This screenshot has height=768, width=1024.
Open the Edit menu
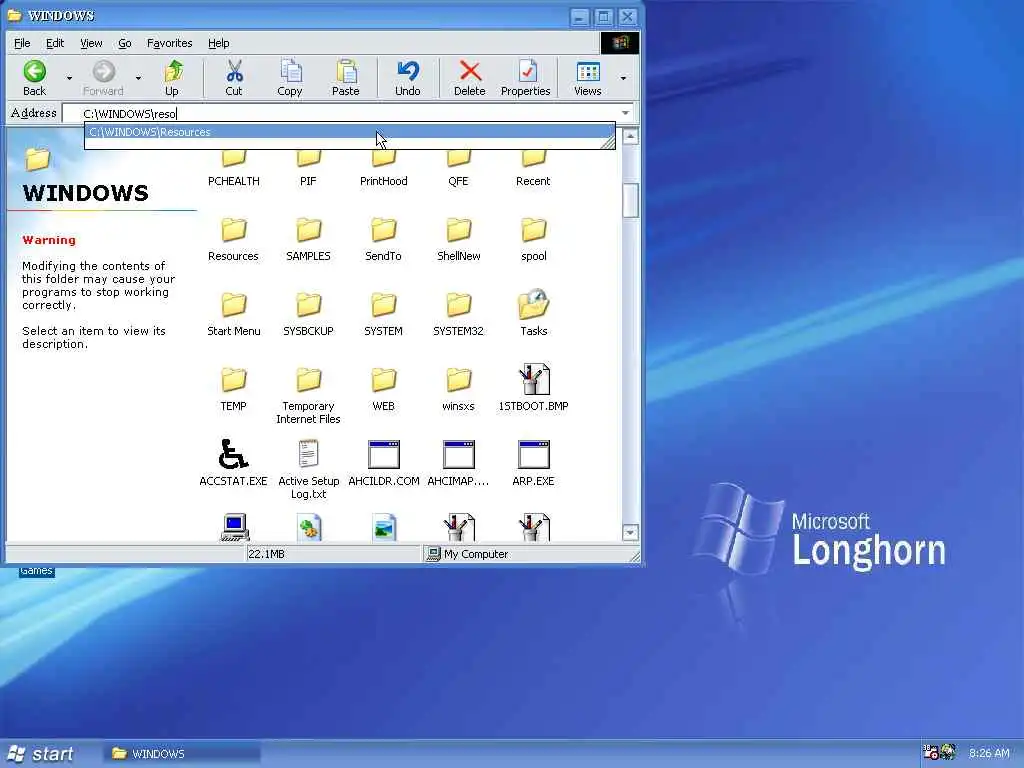[55, 43]
